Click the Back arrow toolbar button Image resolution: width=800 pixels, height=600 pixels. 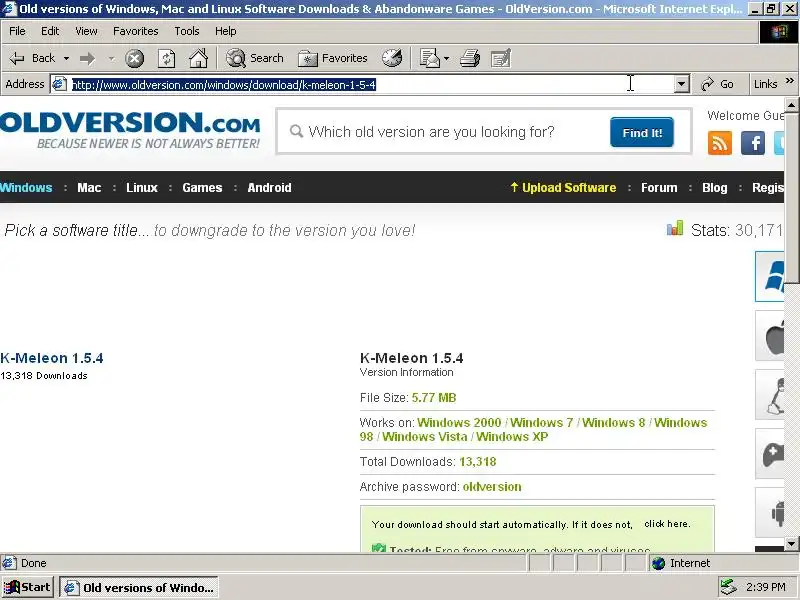coord(32,58)
